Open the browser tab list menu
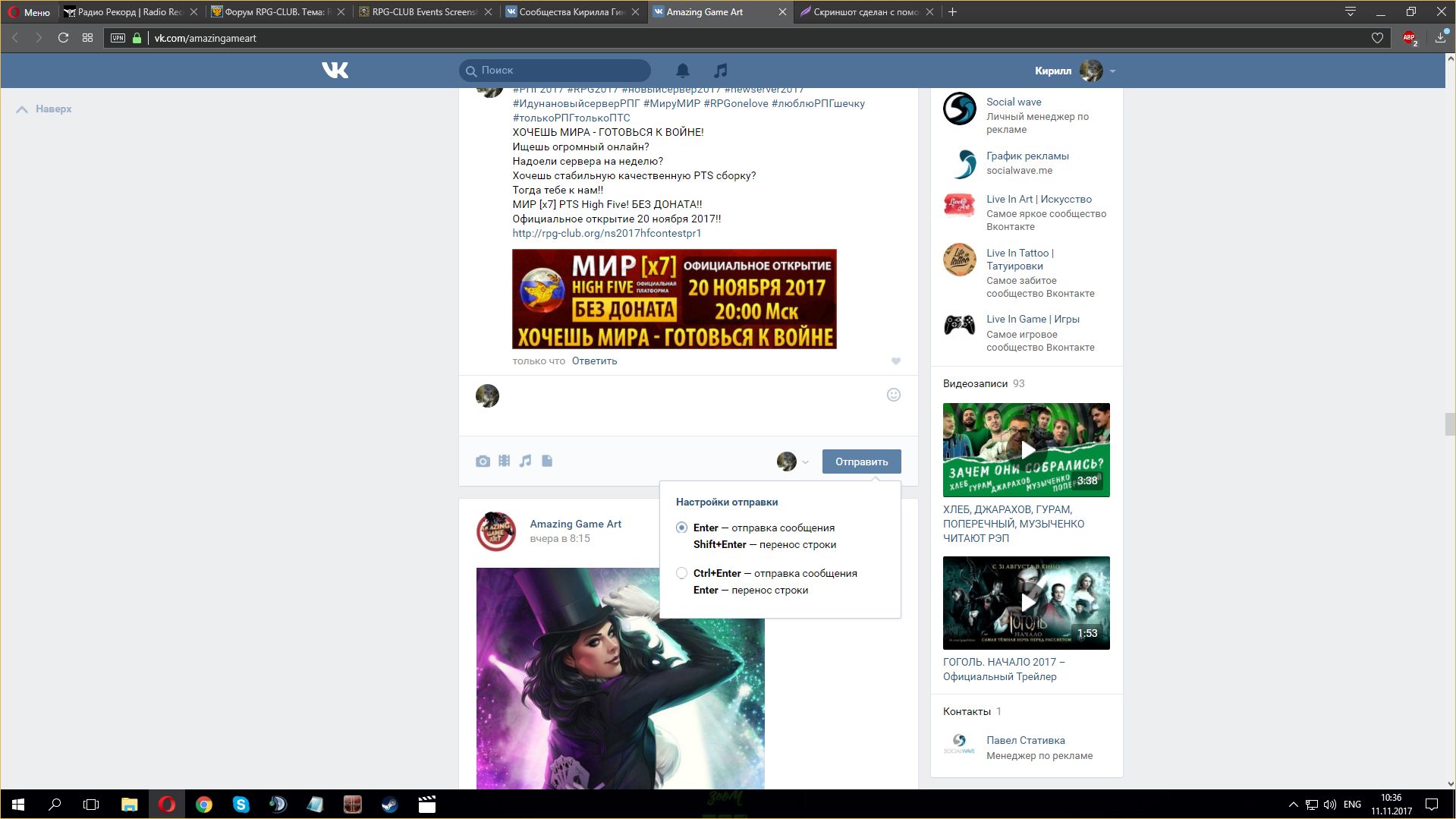This screenshot has height=819, width=1456. point(1350,11)
